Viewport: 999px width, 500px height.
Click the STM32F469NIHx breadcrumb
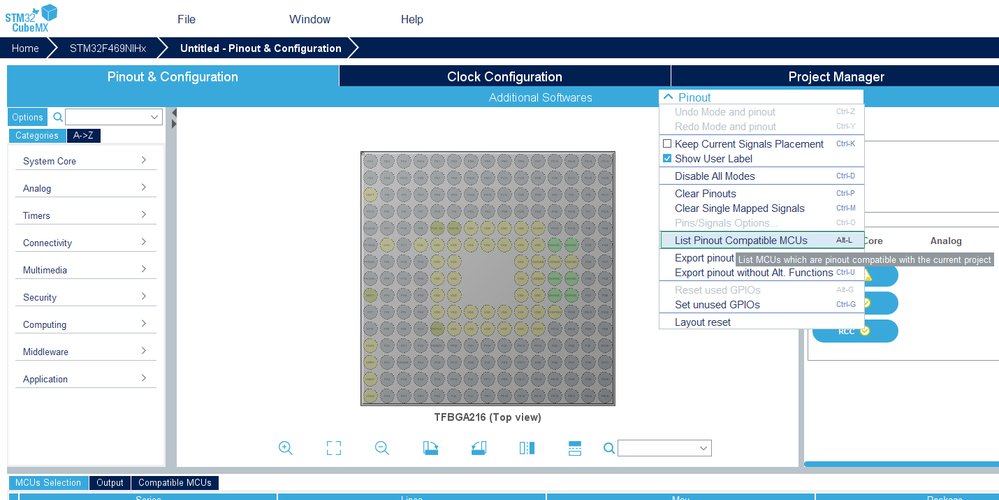point(108,48)
